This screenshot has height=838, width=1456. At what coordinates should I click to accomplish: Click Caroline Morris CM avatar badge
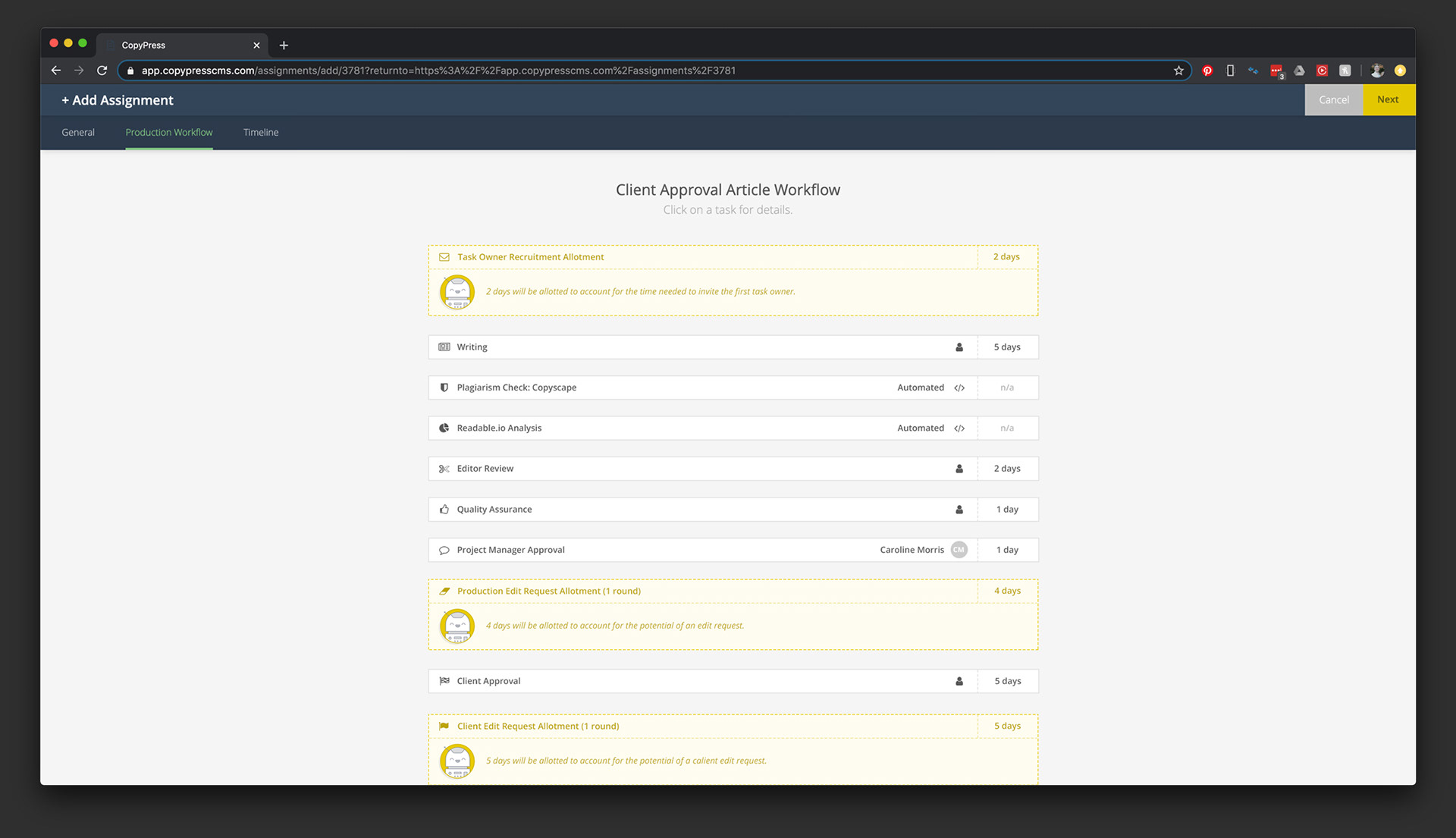(959, 550)
